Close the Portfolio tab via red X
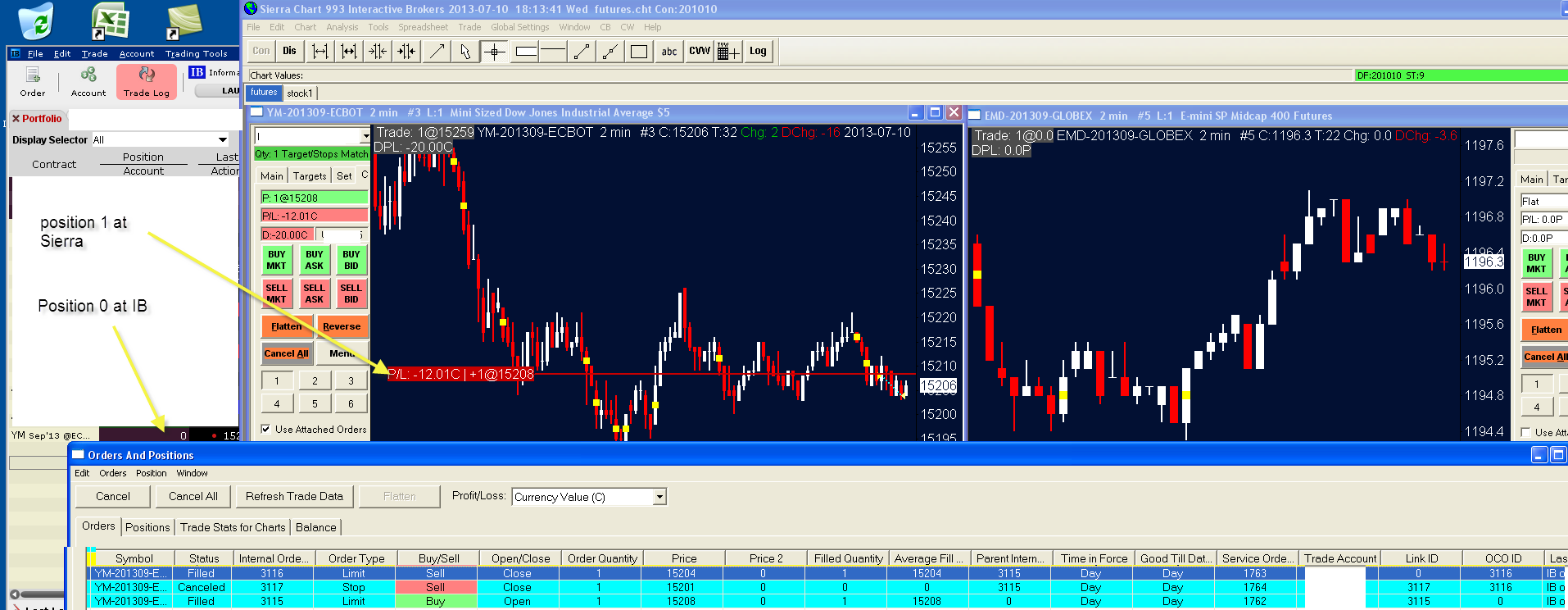 pyautogui.click(x=16, y=119)
